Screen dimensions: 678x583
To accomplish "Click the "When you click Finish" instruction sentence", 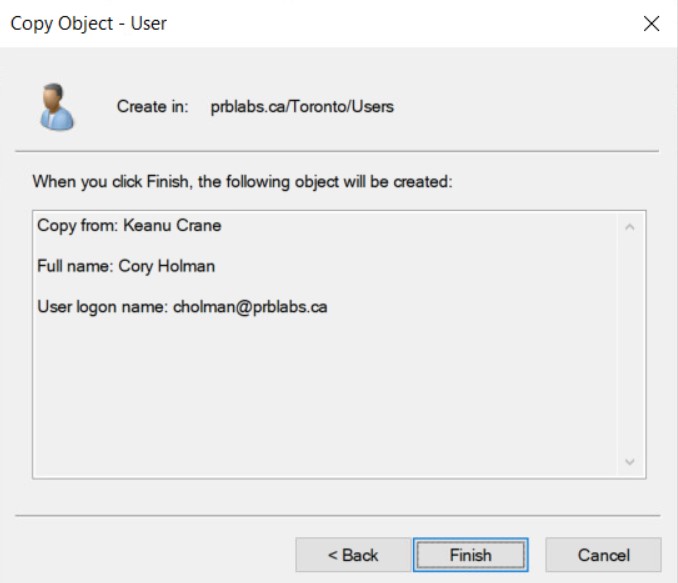I will click(x=245, y=183).
